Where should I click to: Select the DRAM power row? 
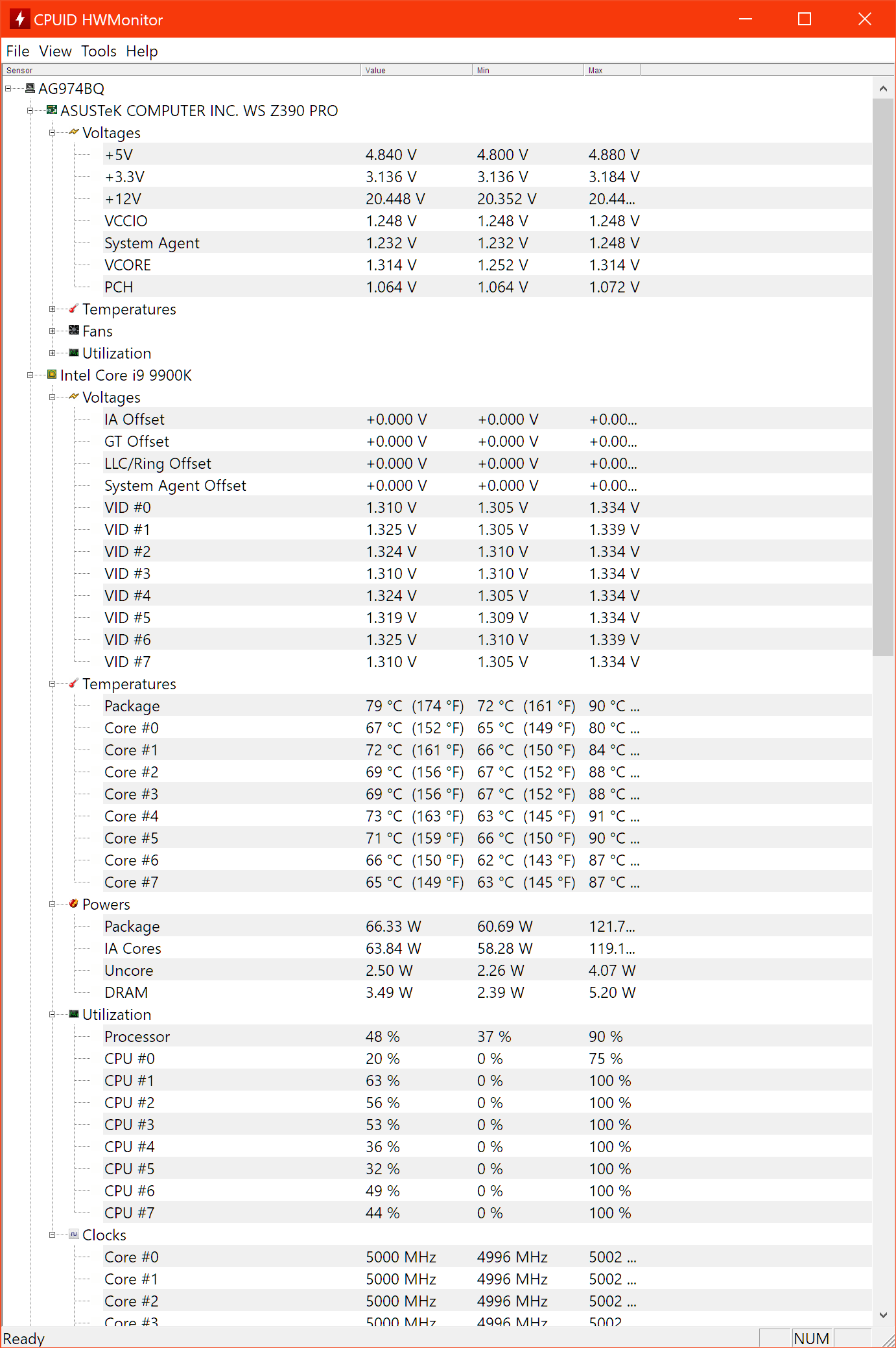[x=487, y=992]
